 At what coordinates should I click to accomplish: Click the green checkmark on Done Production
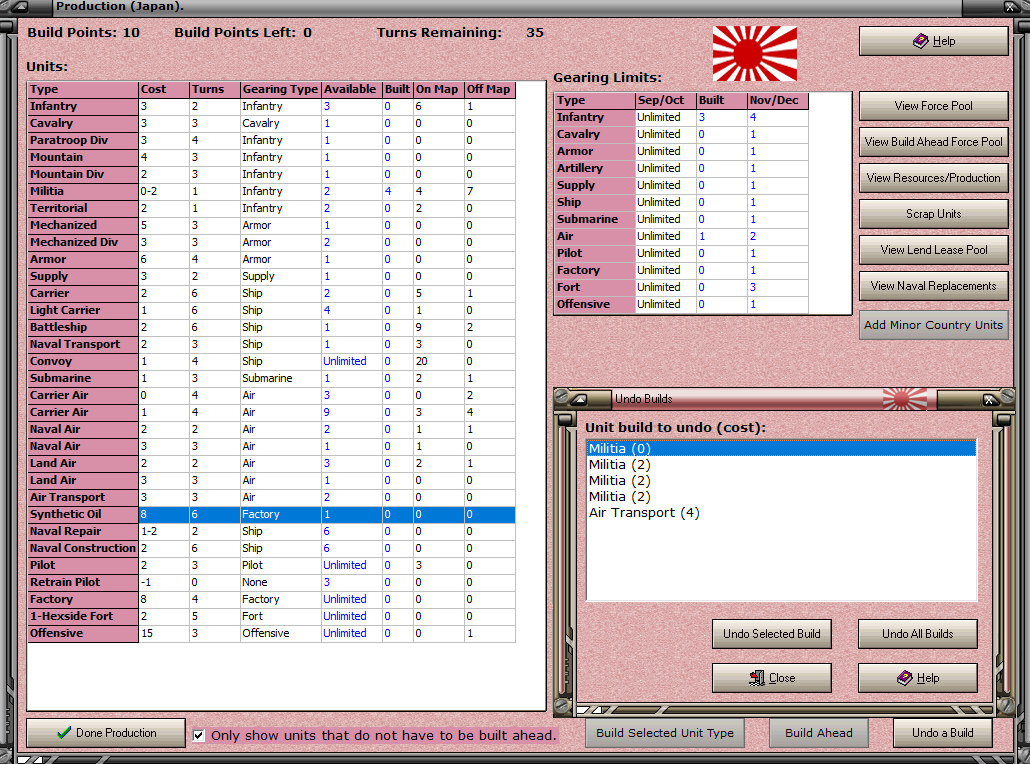[x=64, y=732]
